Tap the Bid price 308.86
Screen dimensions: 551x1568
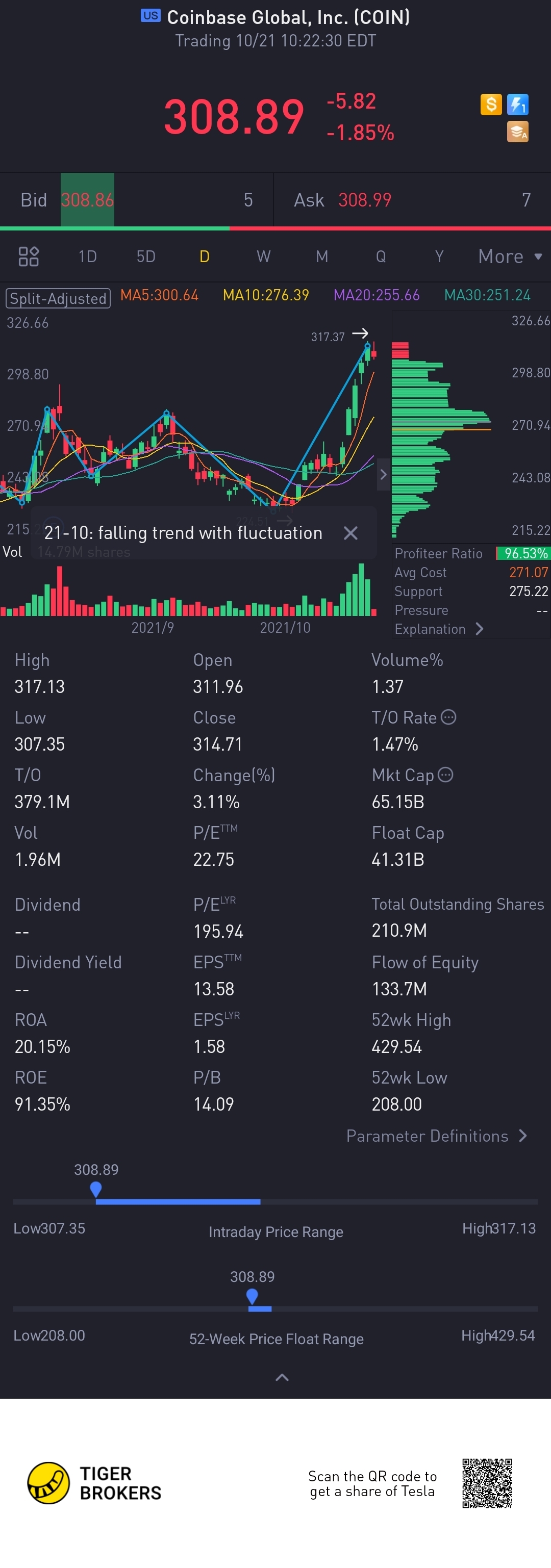point(87,200)
